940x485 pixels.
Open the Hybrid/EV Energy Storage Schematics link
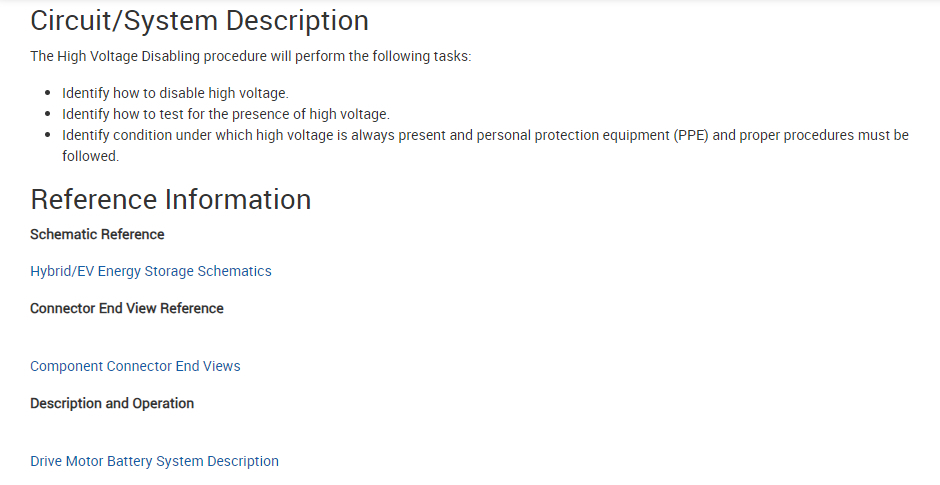click(x=150, y=271)
